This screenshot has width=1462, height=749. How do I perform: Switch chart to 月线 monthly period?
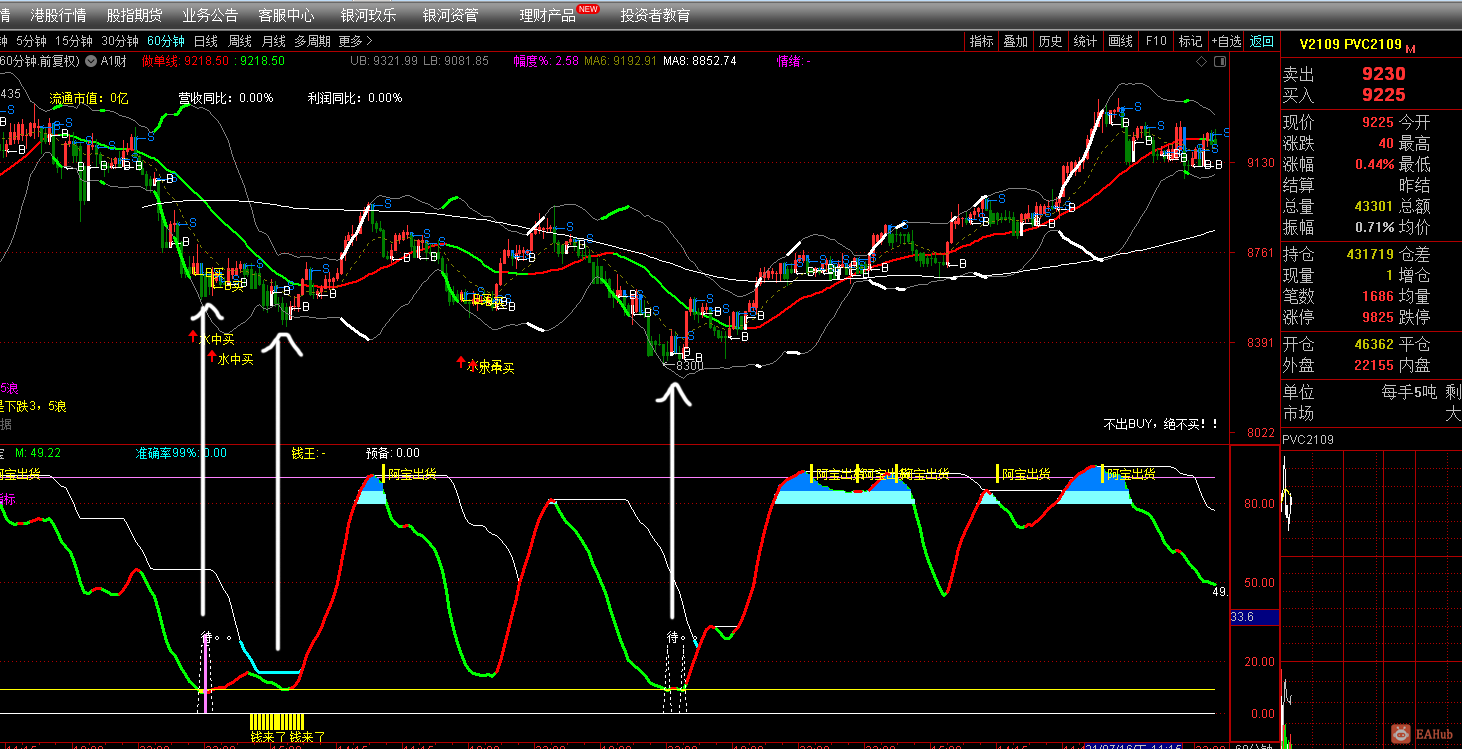[274, 41]
